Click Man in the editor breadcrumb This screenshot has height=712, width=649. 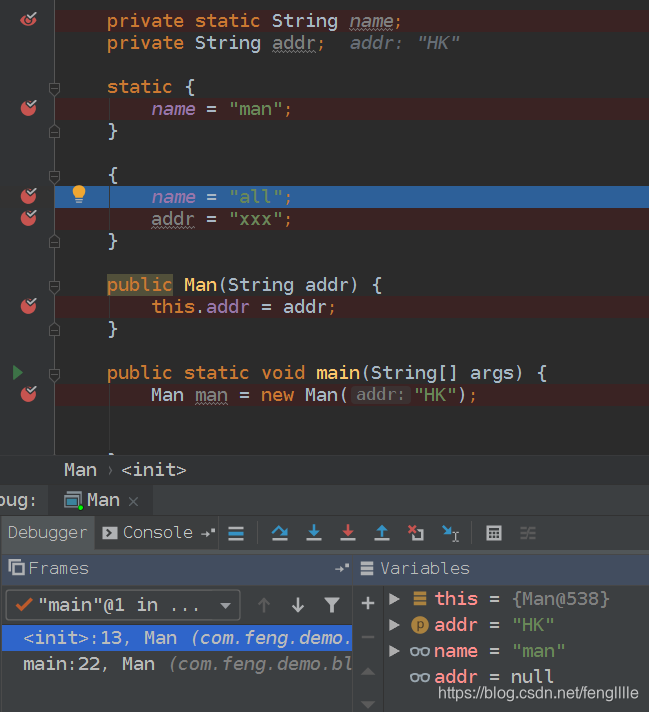[80, 470]
